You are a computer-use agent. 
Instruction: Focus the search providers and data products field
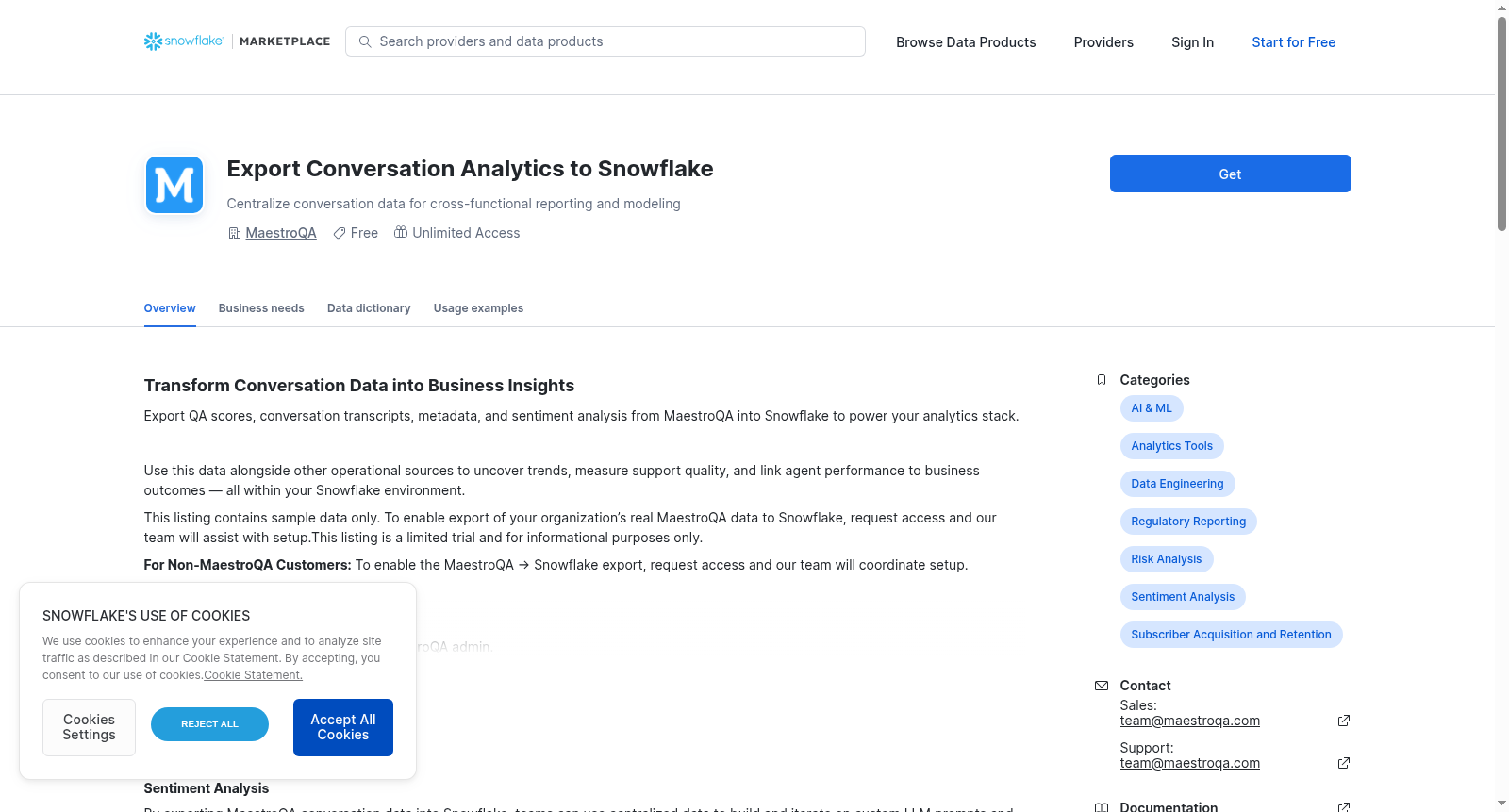(605, 41)
